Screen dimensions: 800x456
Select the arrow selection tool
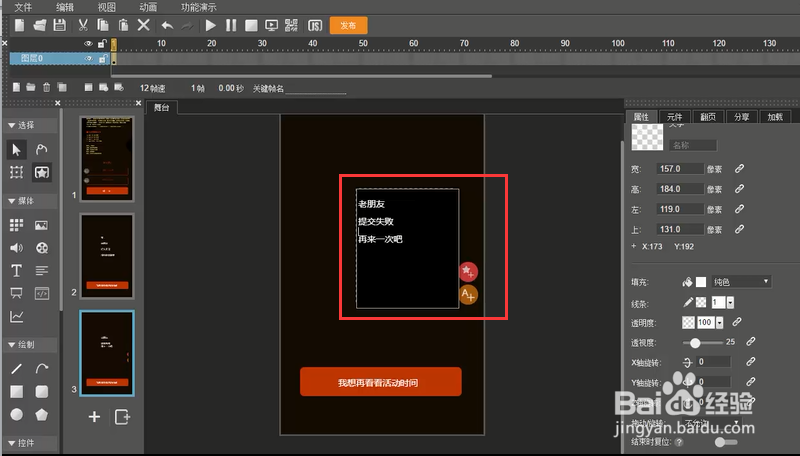[16, 149]
